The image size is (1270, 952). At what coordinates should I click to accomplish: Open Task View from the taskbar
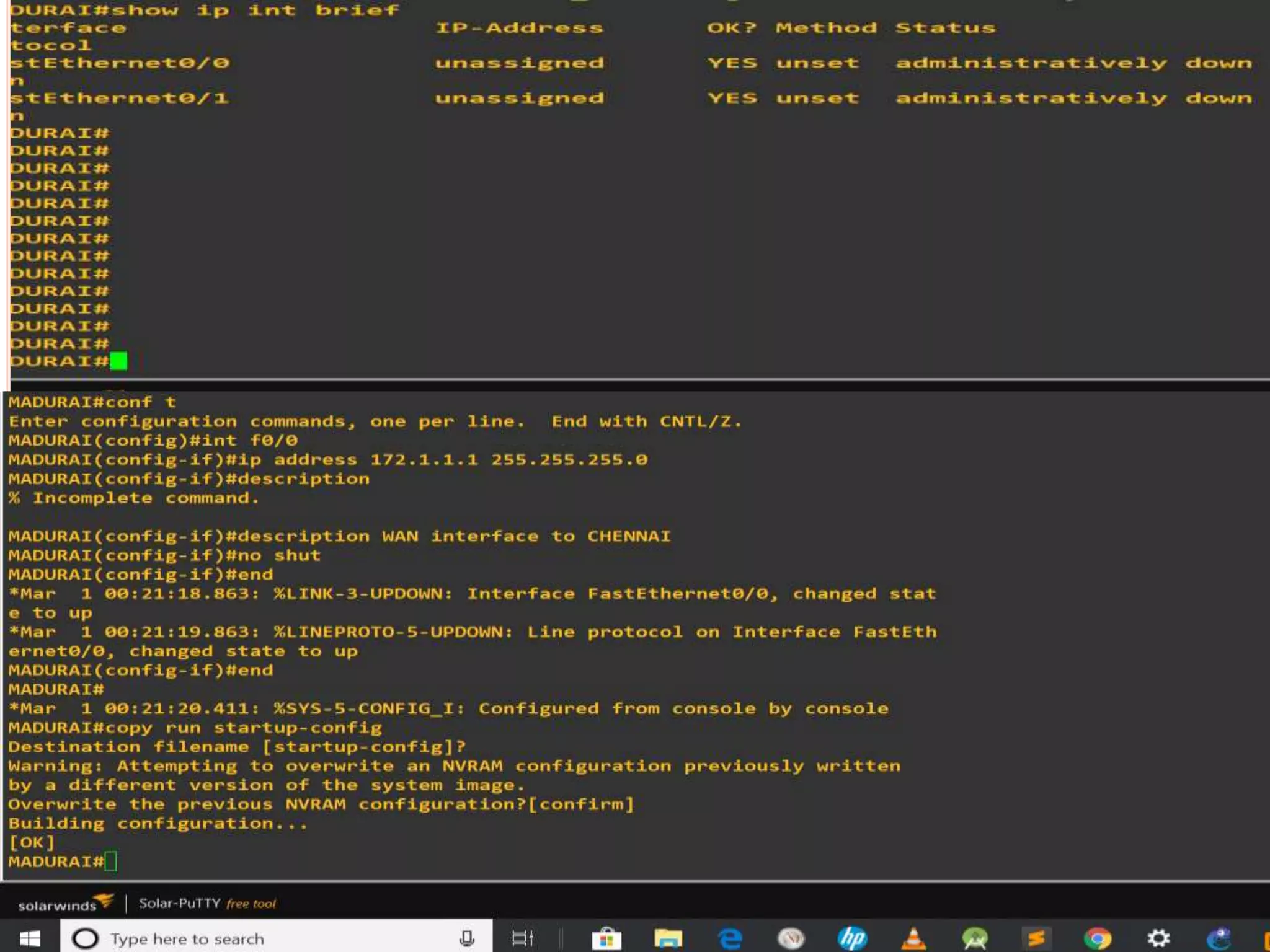tap(522, 938)
